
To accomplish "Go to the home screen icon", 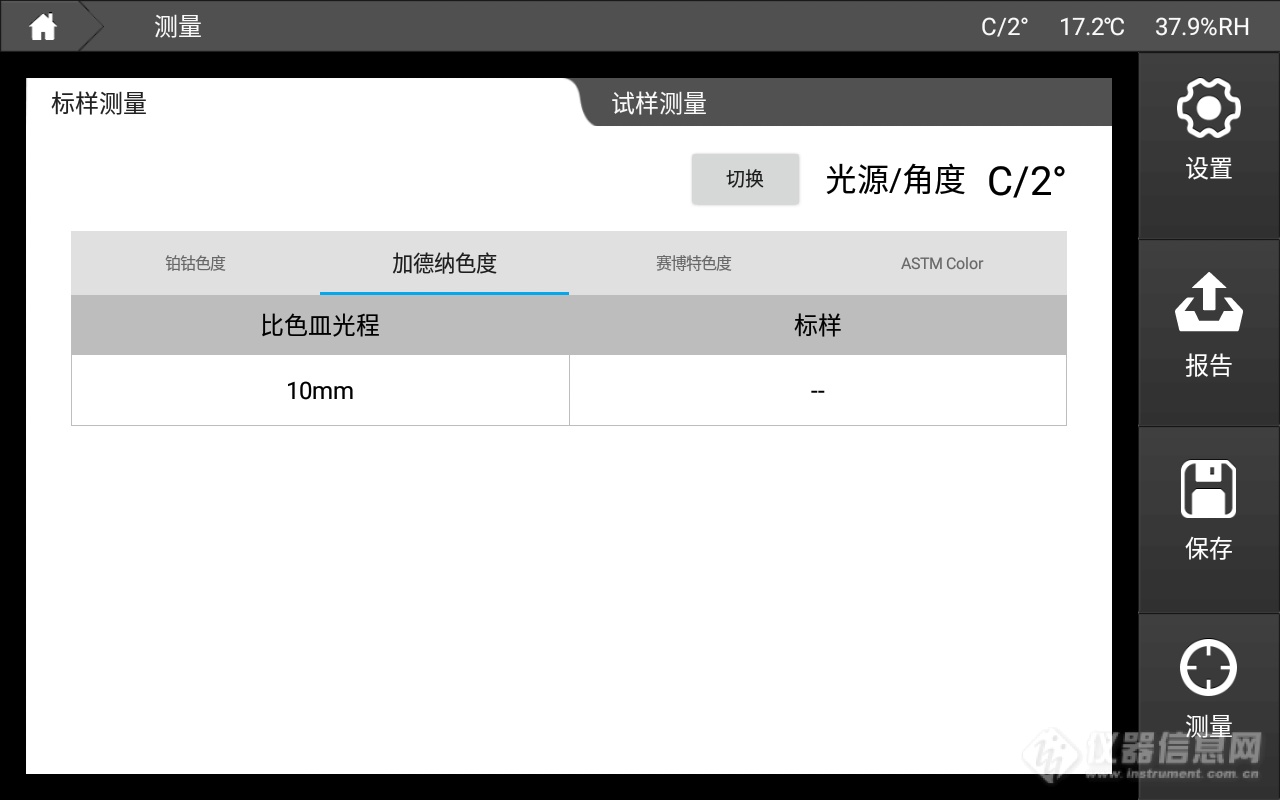I will pyautogui.click(x=43, y=26).
